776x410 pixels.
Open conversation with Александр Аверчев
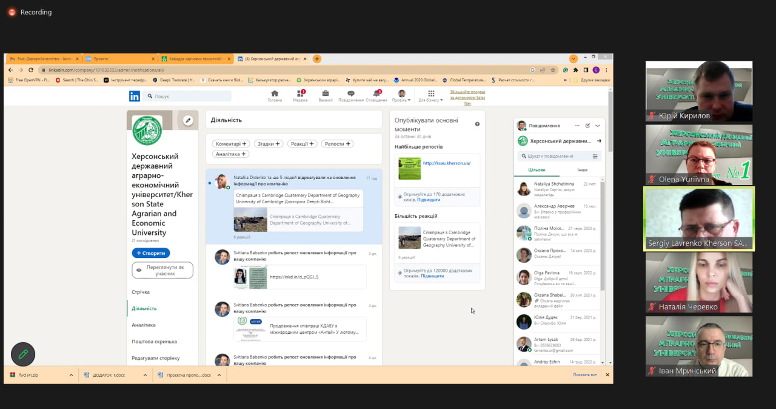tap(557, 210)
